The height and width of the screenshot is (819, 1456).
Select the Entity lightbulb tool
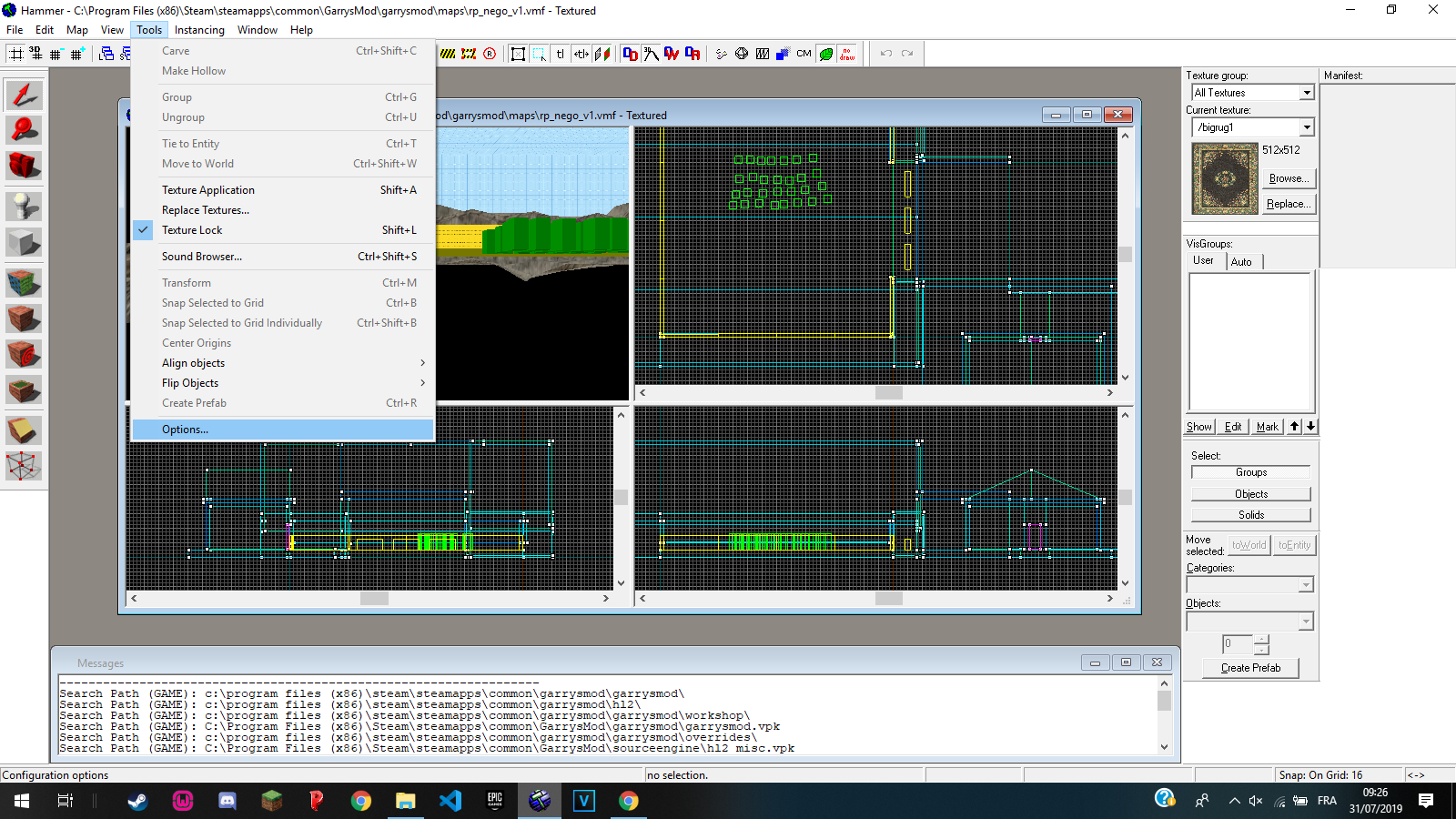point(24,207)
